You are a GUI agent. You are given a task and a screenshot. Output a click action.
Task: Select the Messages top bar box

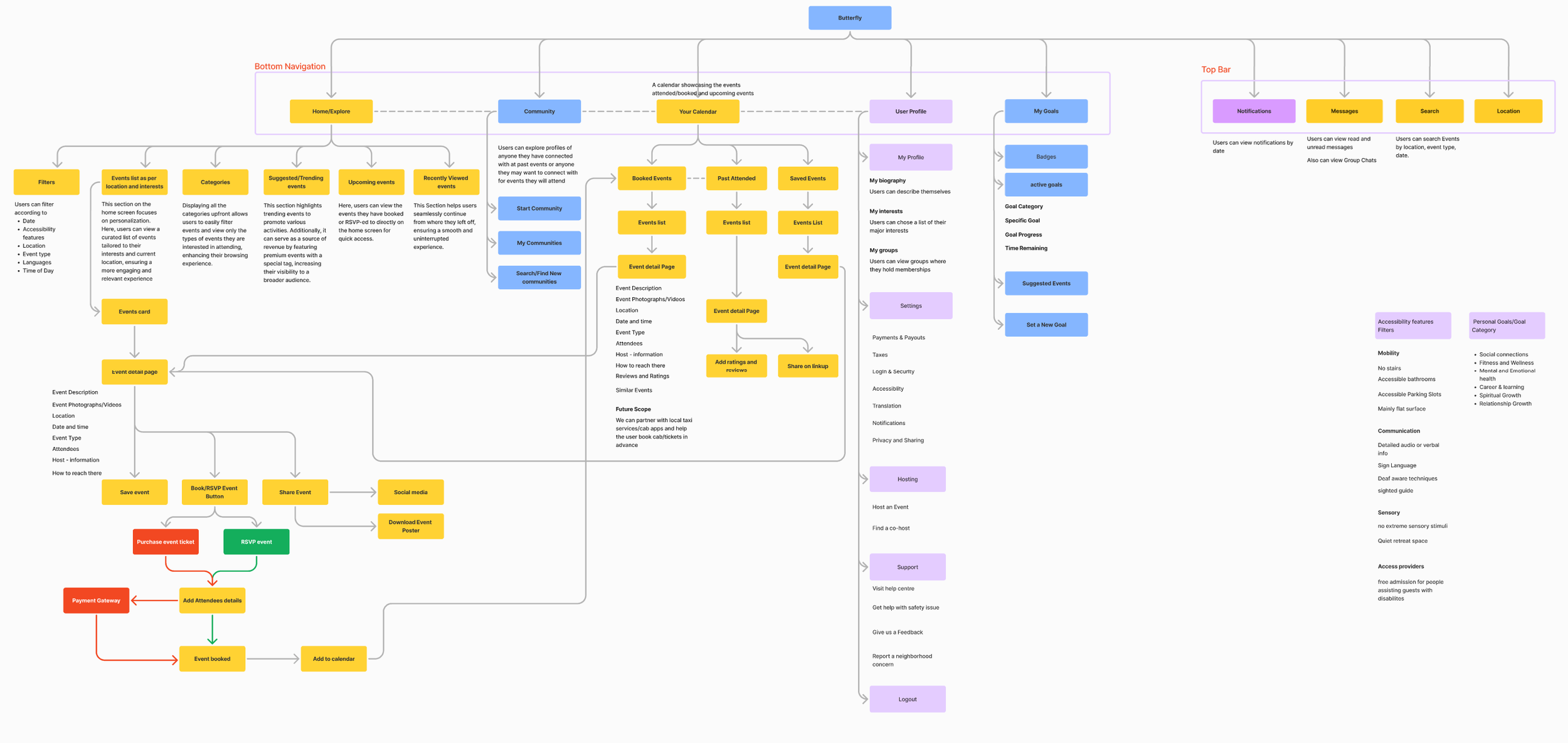point(1343,111)
